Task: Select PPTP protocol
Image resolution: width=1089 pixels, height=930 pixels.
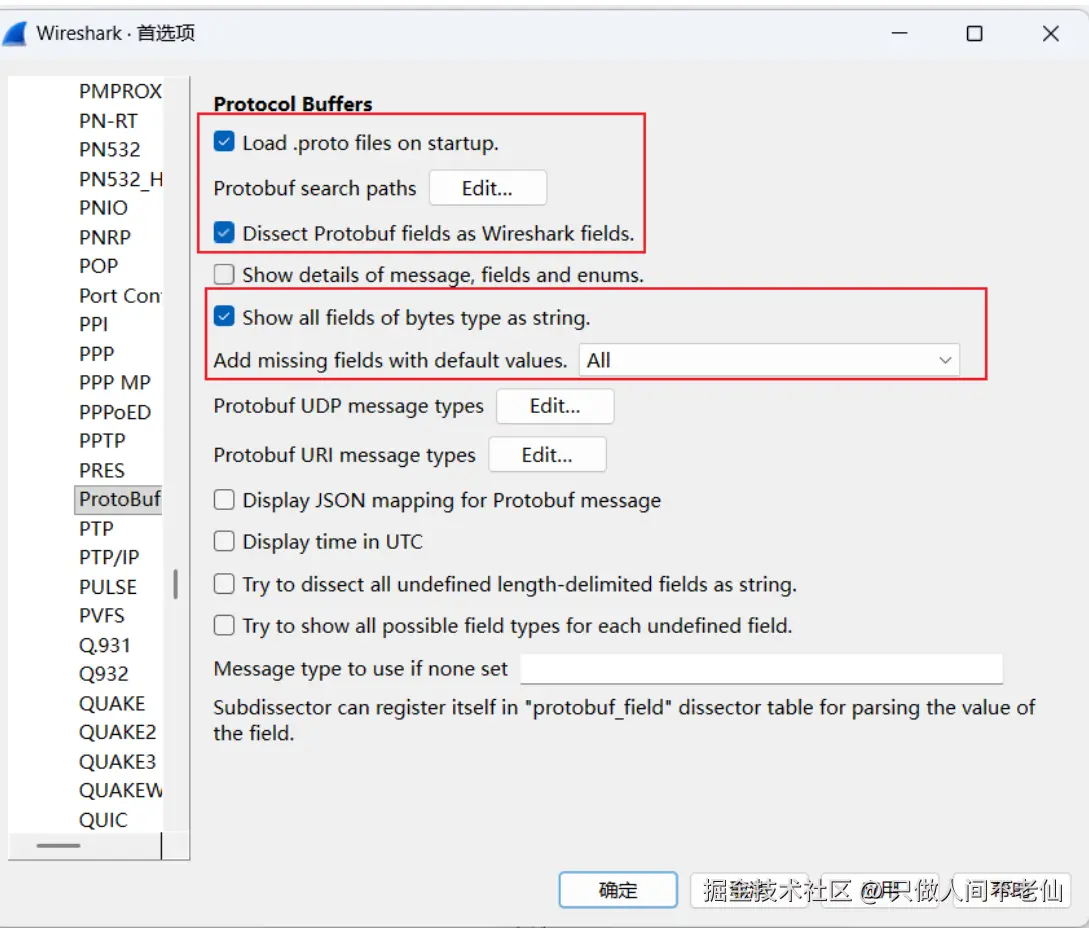Action: (103, 441)
